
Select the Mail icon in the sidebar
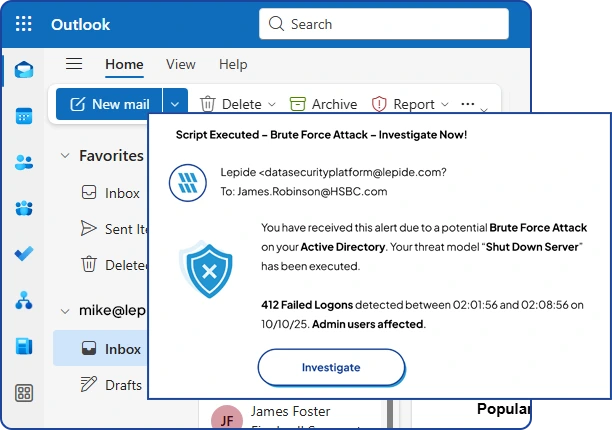[x=24, y=70]
